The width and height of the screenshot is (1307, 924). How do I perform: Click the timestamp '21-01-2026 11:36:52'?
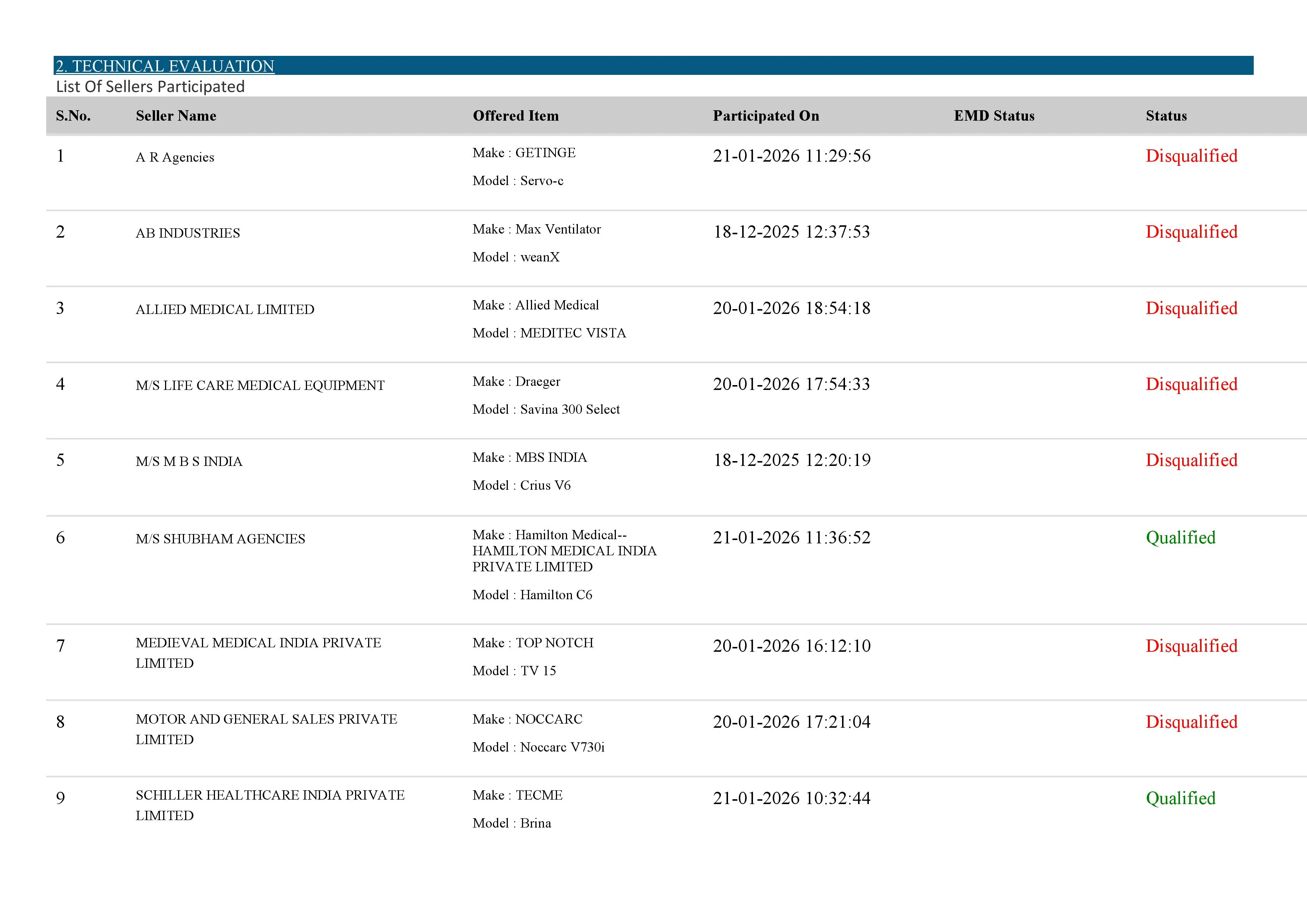pyautogui.click(x=792, y=538)
